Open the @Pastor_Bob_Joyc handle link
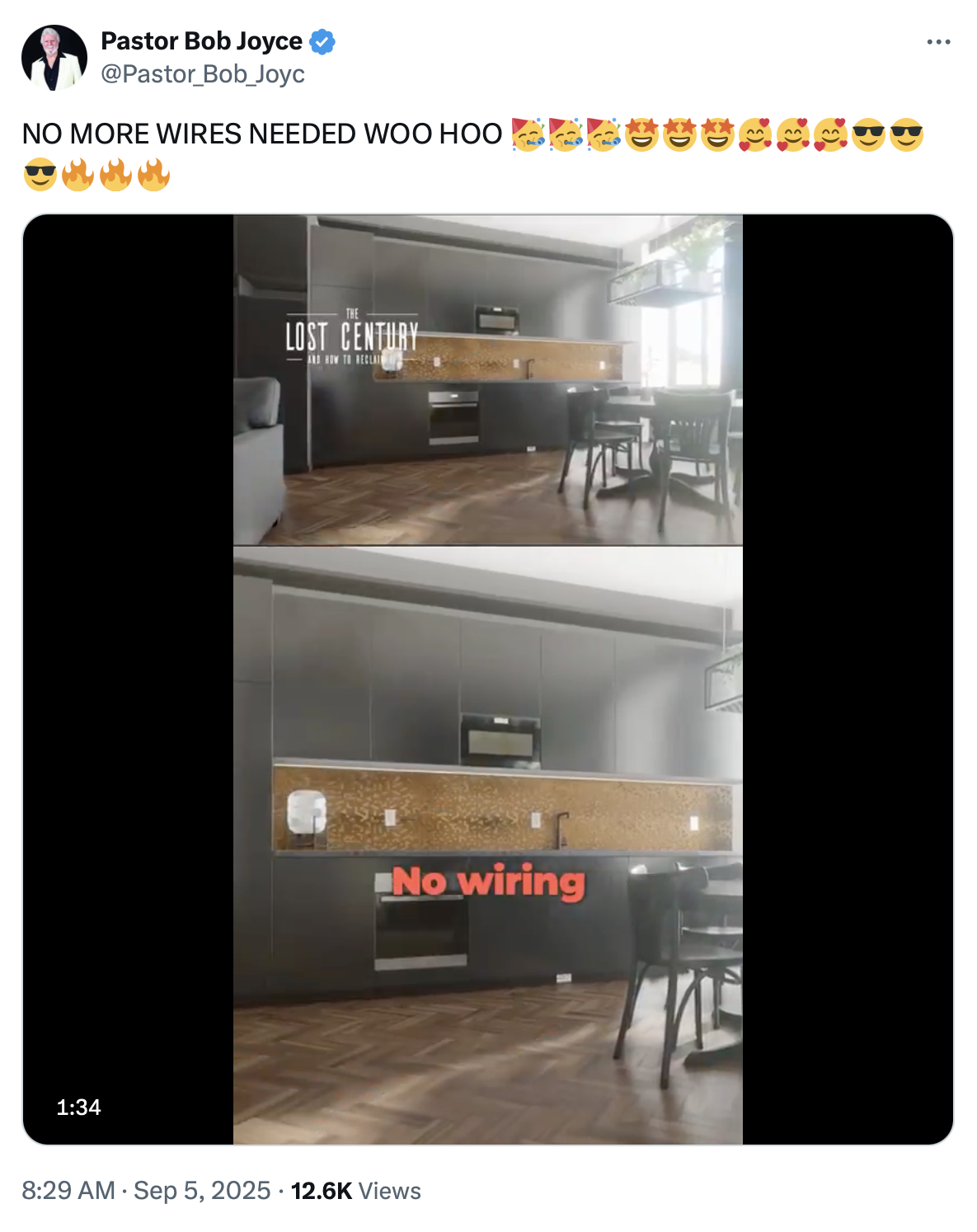The height and width of the screenshot is (1232, 977). pyautogui.click(x=203, y=74)
